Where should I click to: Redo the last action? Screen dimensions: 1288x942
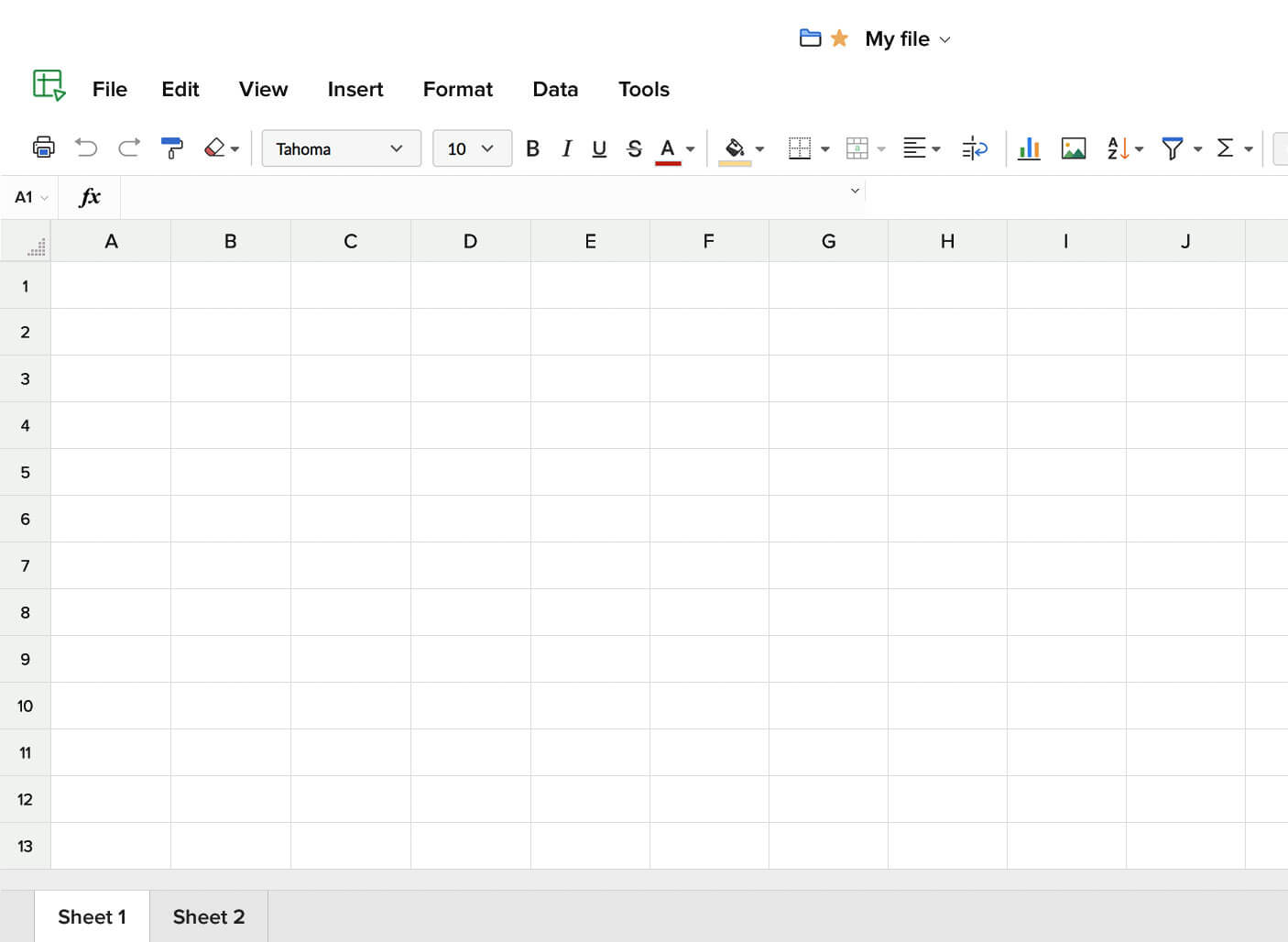point(129,148)
